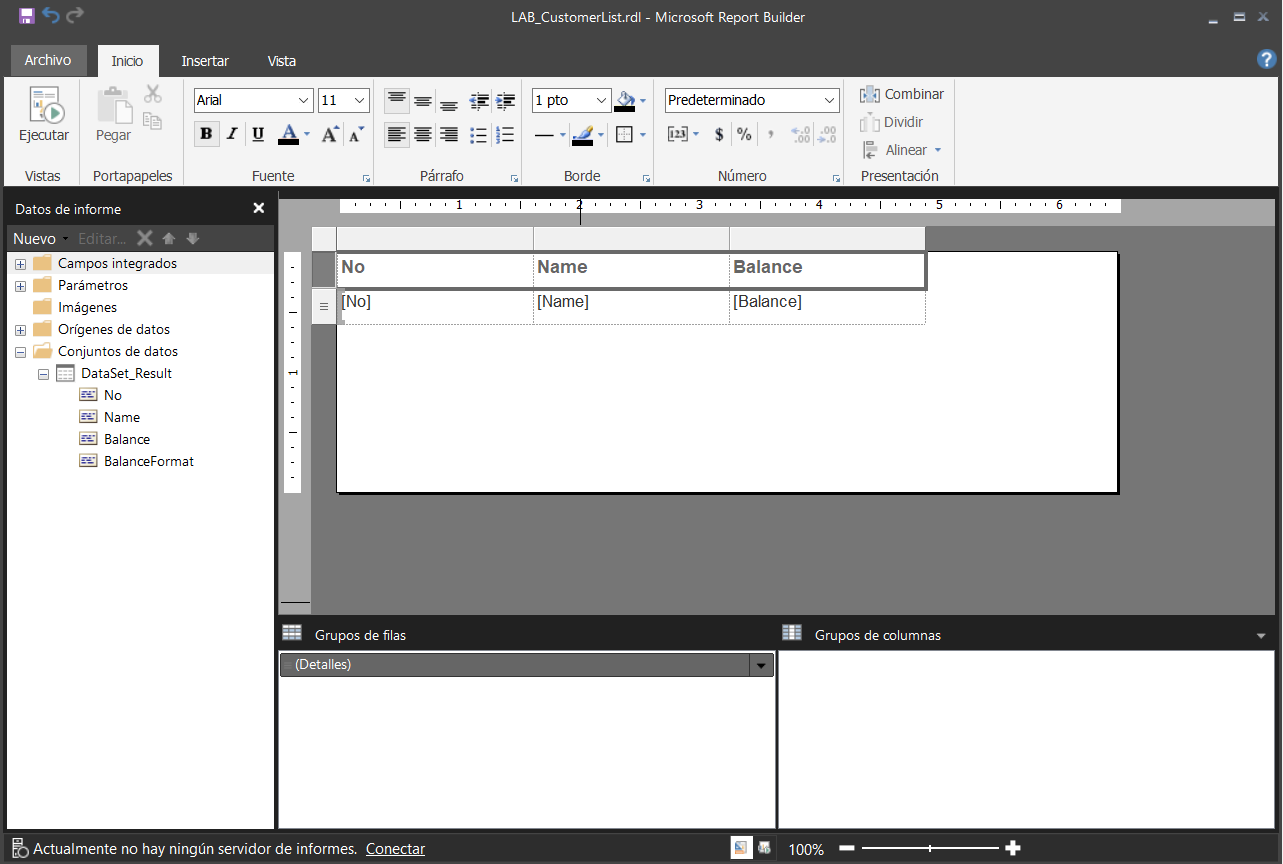This screenshot has height=864, width=1283.
Task: Toggle underline formatting
Action: coord(258,134)
